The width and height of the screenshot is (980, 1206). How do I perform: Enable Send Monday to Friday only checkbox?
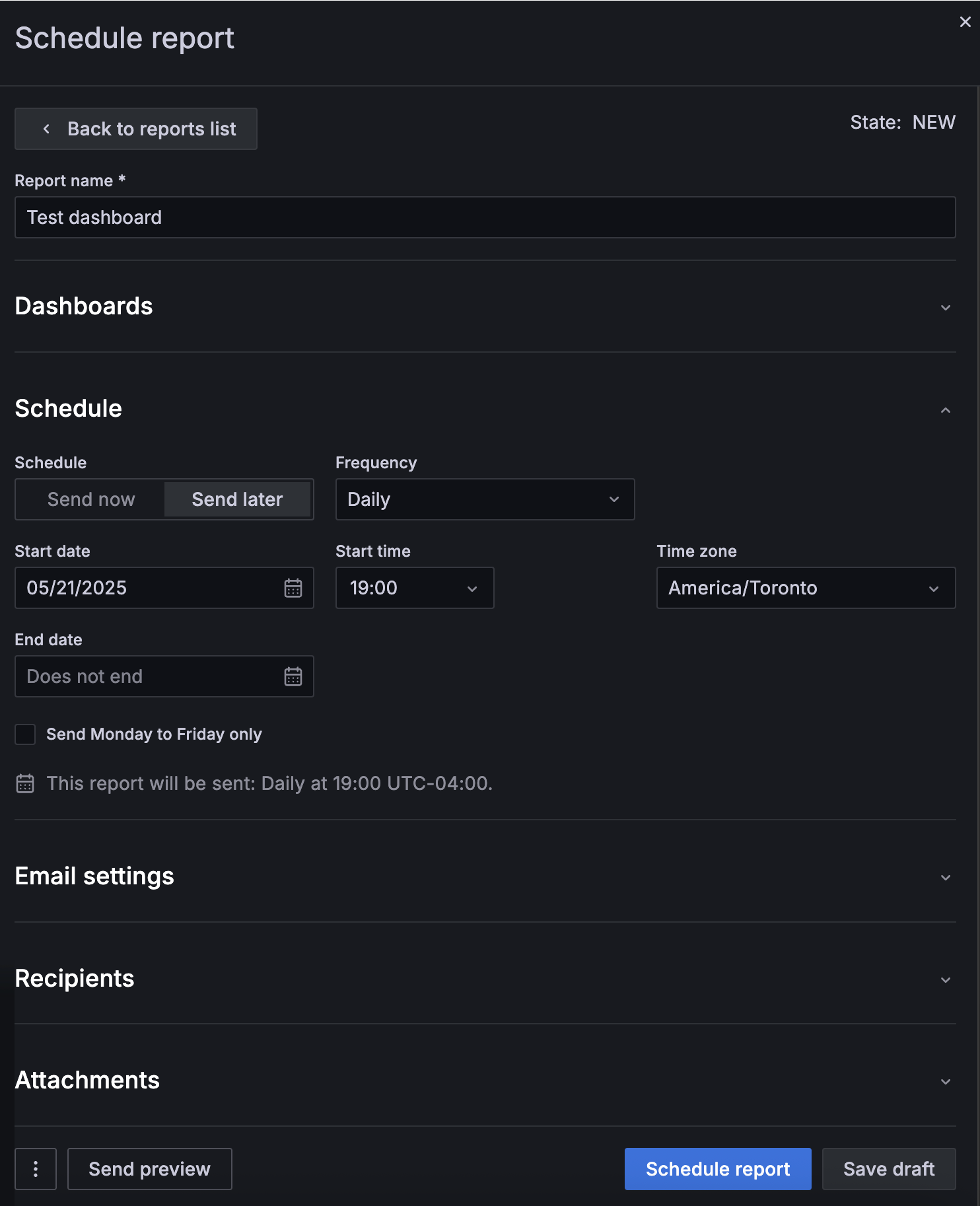pyautogui.click(x=25, y=734)
